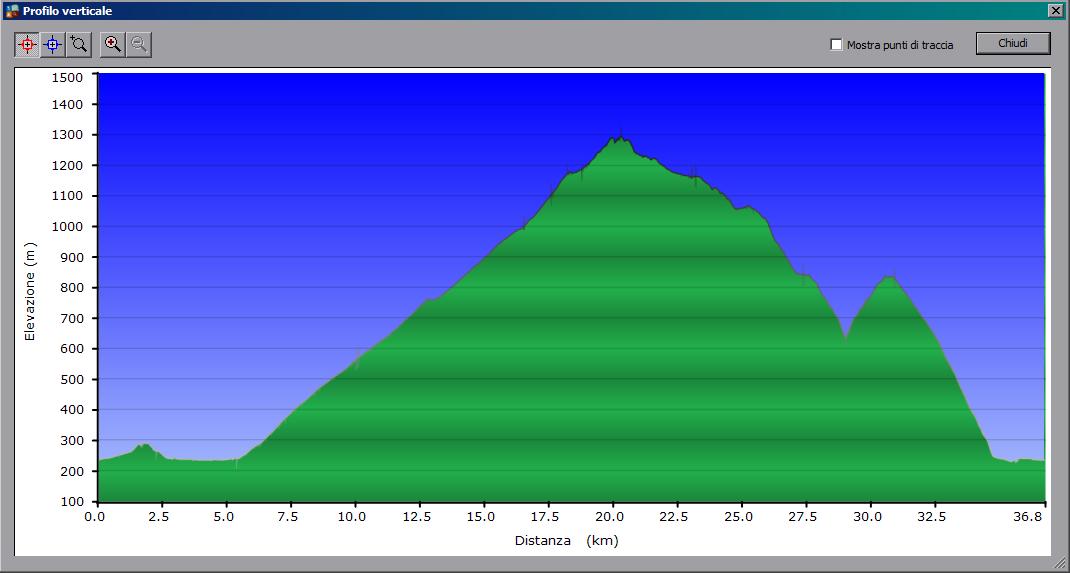Image resolution: width=1070 pixels, height=573 pixels.
Task: Click the Elevazione (m) axis label
Action: 30,291
